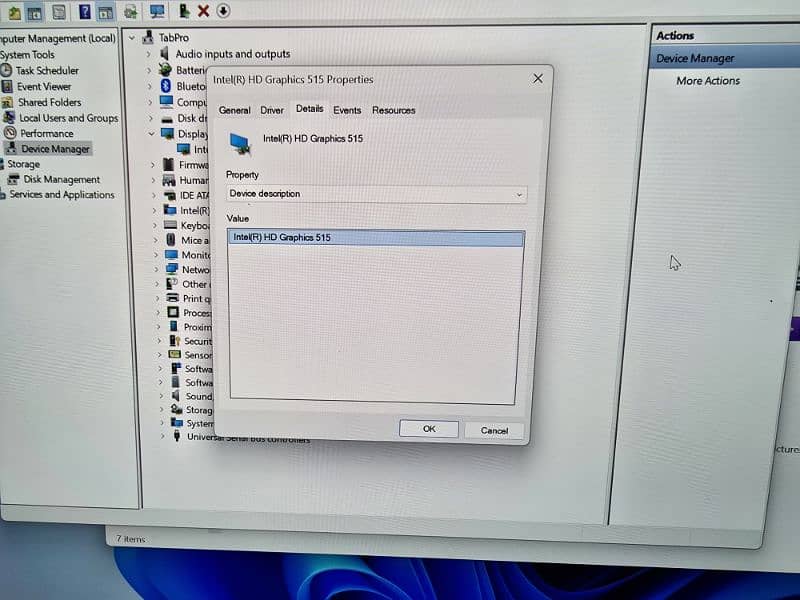Image resolution: width=800 pixels, height=600 pixels.
Task: Select the Intel(R) HD Graphics 515 value entry
Action: point(375,238)
